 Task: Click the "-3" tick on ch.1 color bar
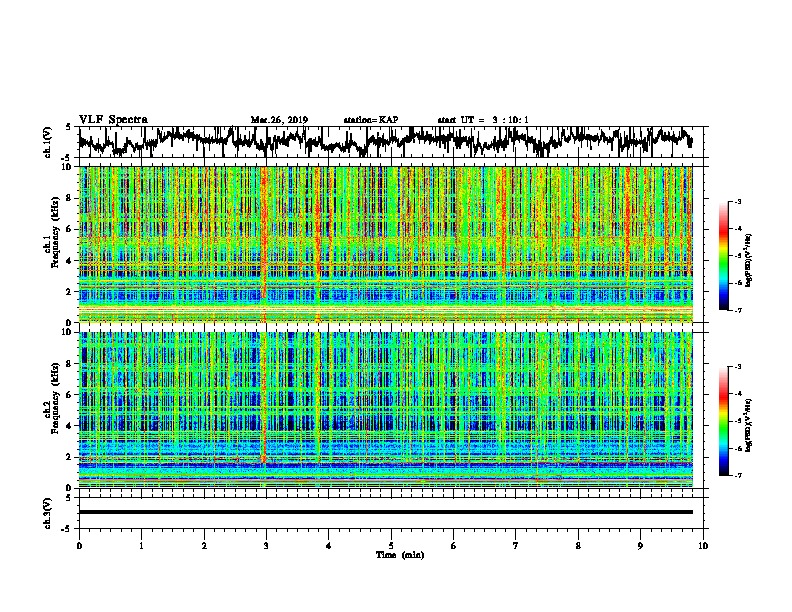pyautogui.click(x=737, y=202)
